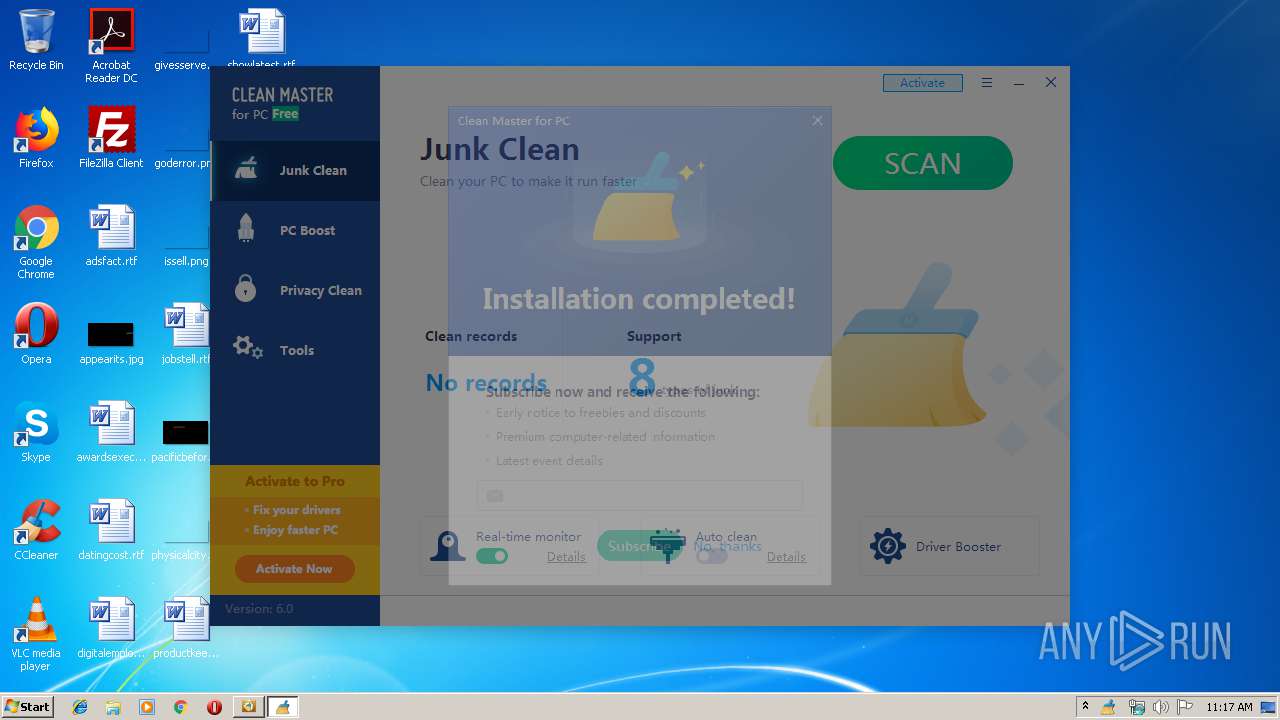Decline subscription with No, thanks
This screenshot has height=720, width=1280.
click(x=728, y=546)
